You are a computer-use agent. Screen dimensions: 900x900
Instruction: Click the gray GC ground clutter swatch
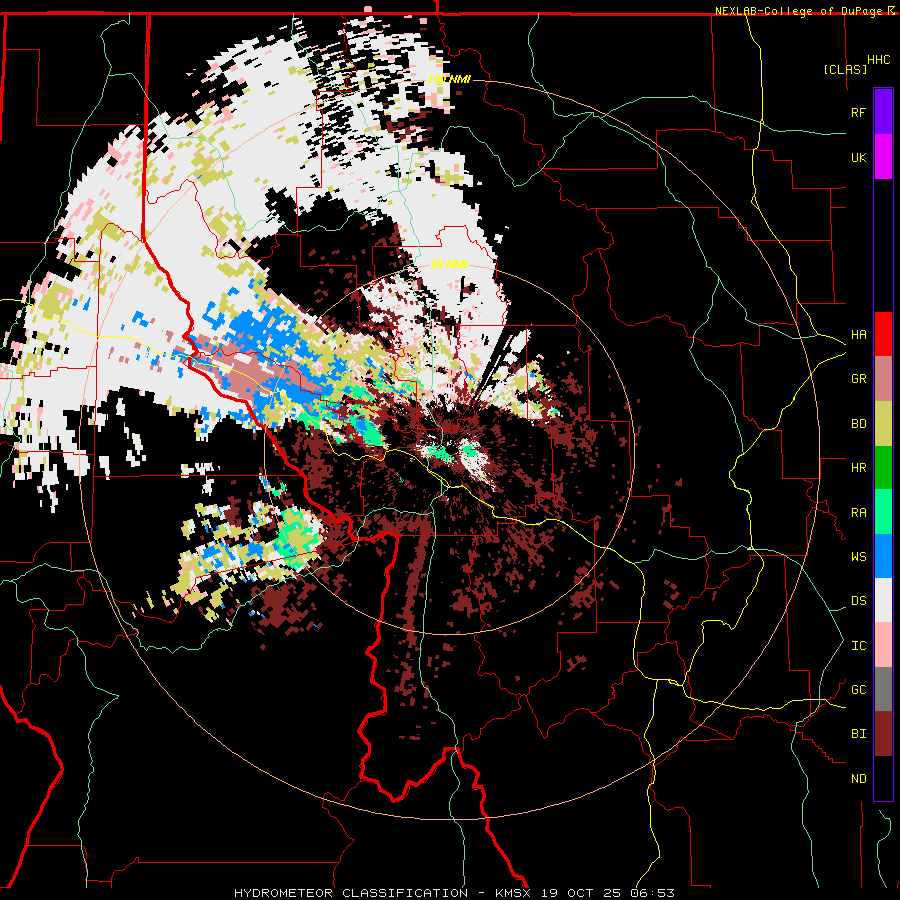click(x=883, y=689)
